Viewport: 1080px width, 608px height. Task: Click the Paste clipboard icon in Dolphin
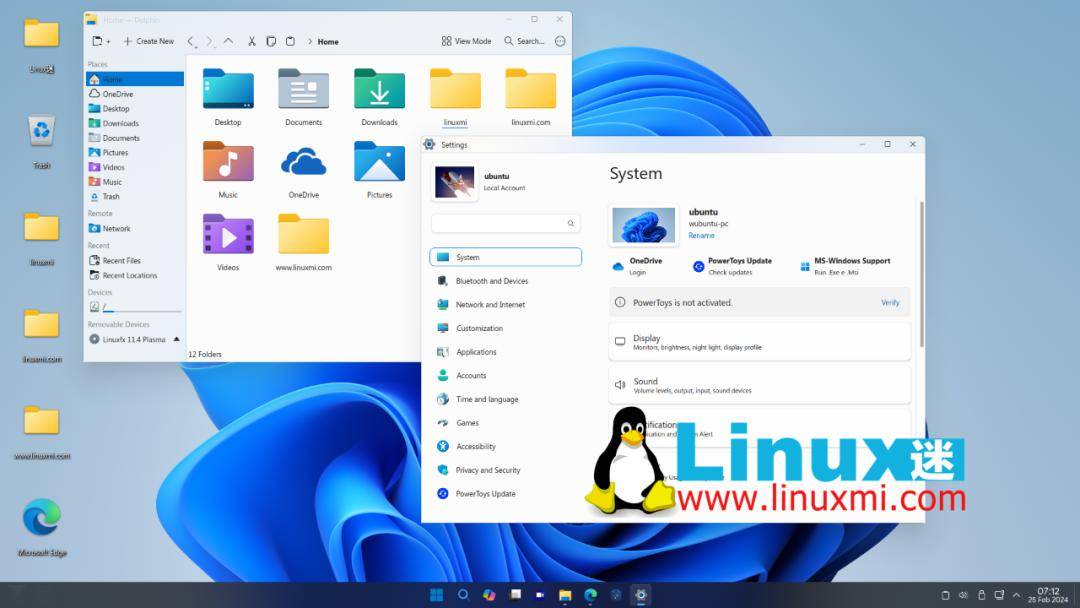tap(288, 41)
